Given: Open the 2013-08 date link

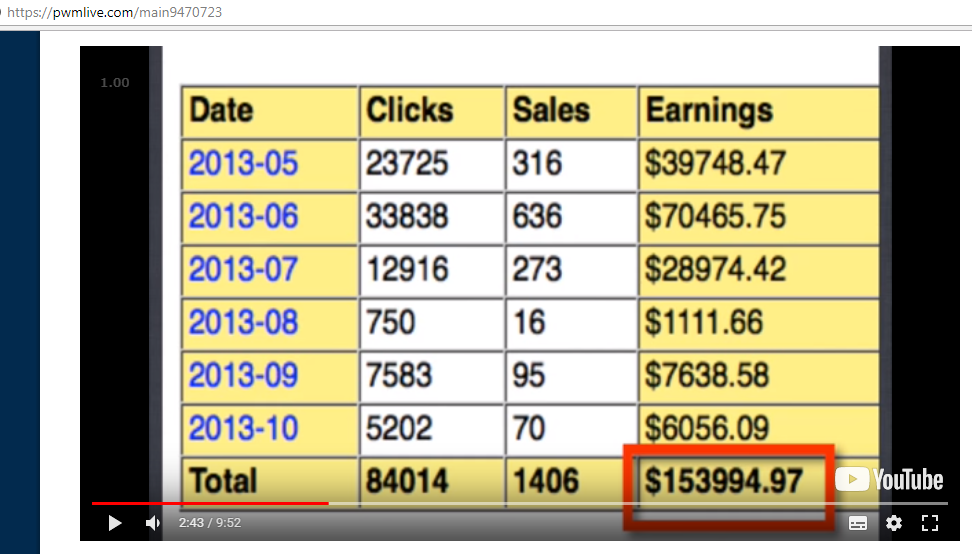Looking at the screenshot, I should pyautogui.click(x=243, y=322).
